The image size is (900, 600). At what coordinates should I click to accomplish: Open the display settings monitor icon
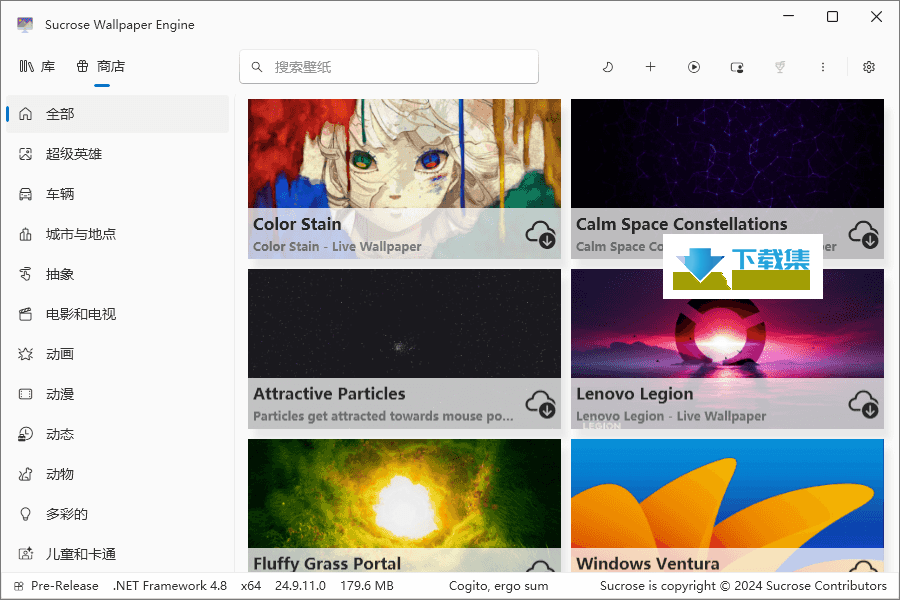pos(737,67)
